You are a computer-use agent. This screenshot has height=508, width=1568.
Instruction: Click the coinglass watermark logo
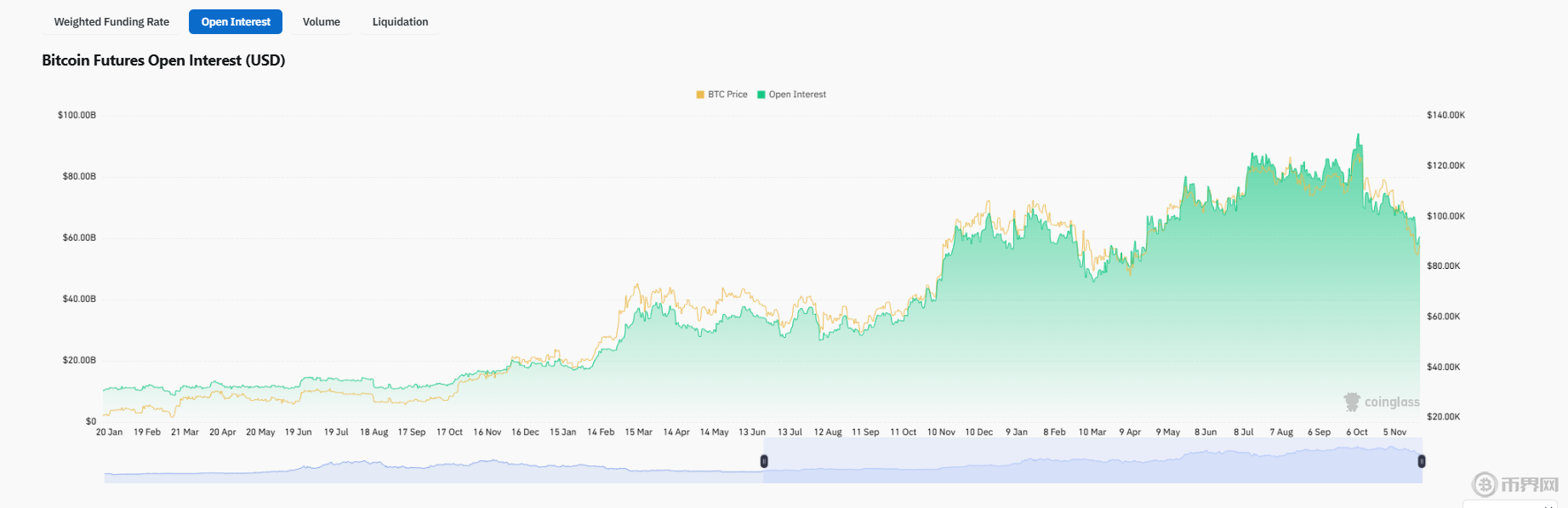1382,402
